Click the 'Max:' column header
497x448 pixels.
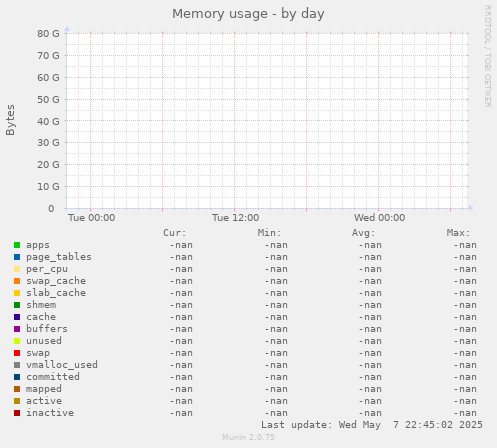tap(458, 233)
